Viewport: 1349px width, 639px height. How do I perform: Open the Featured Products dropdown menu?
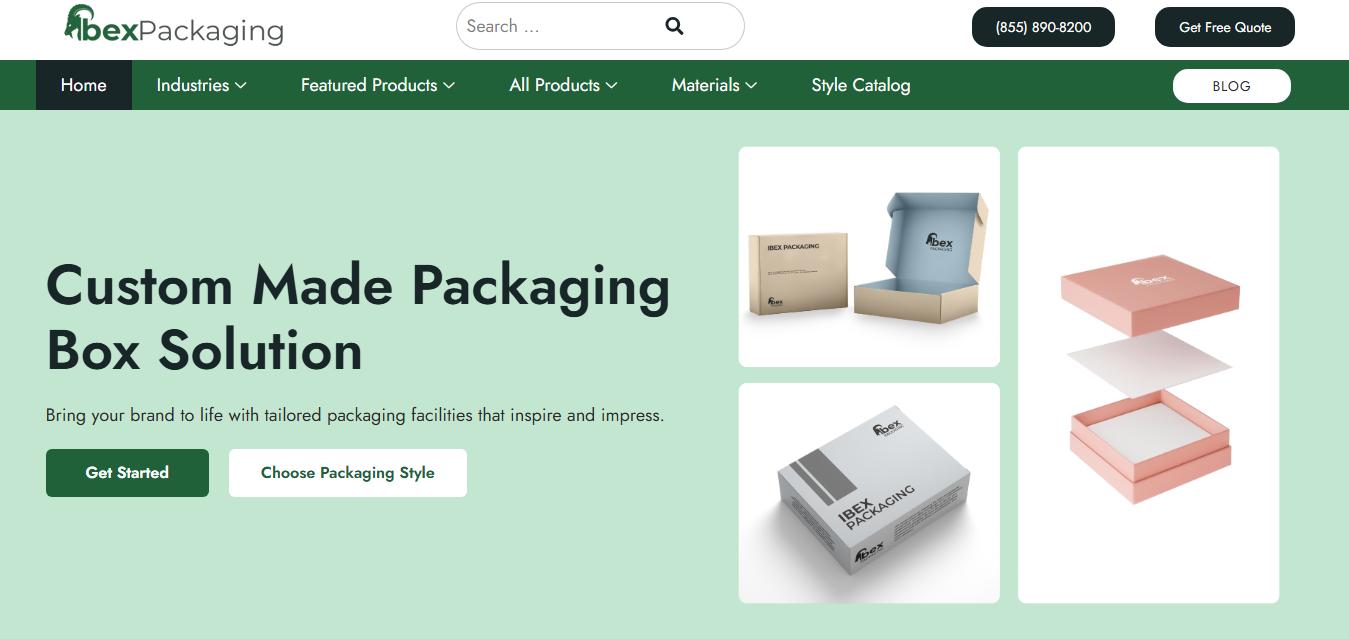pyautogui.click(x=378, y=85)
